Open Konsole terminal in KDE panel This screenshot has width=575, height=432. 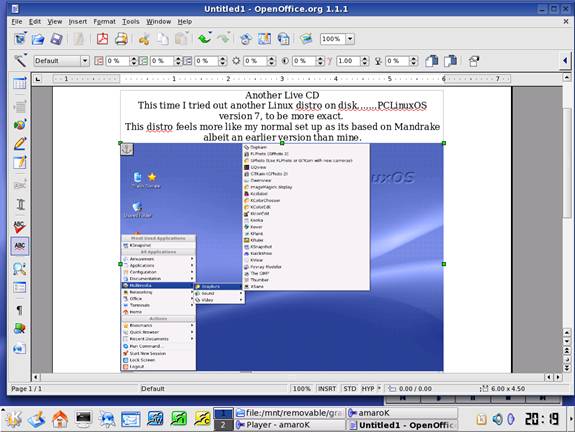tap(84, 418)
